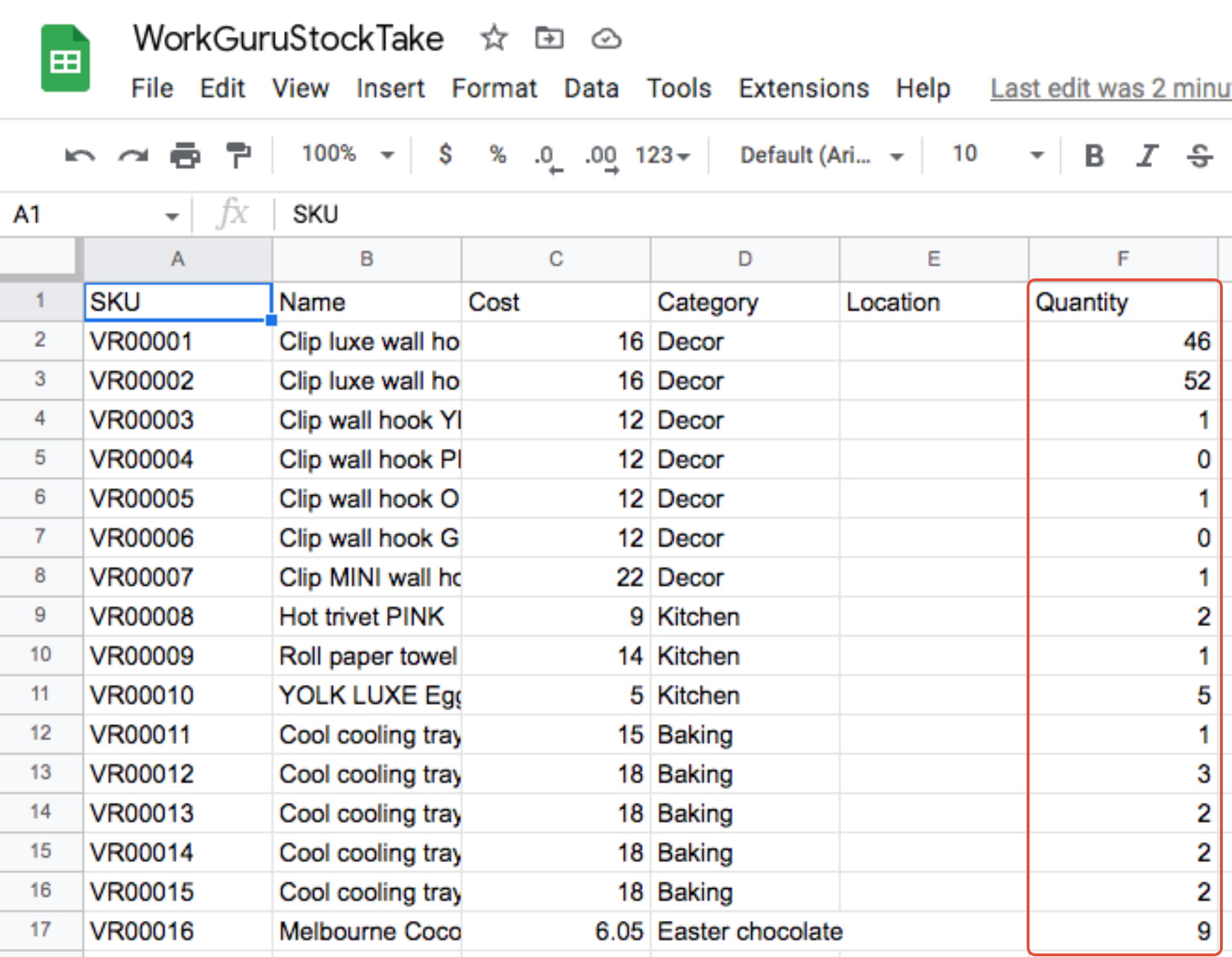This screenshot has height=957, width=1232.
Task: Select the cost cell showing 6.05
Action: click(x=556, y=931)
